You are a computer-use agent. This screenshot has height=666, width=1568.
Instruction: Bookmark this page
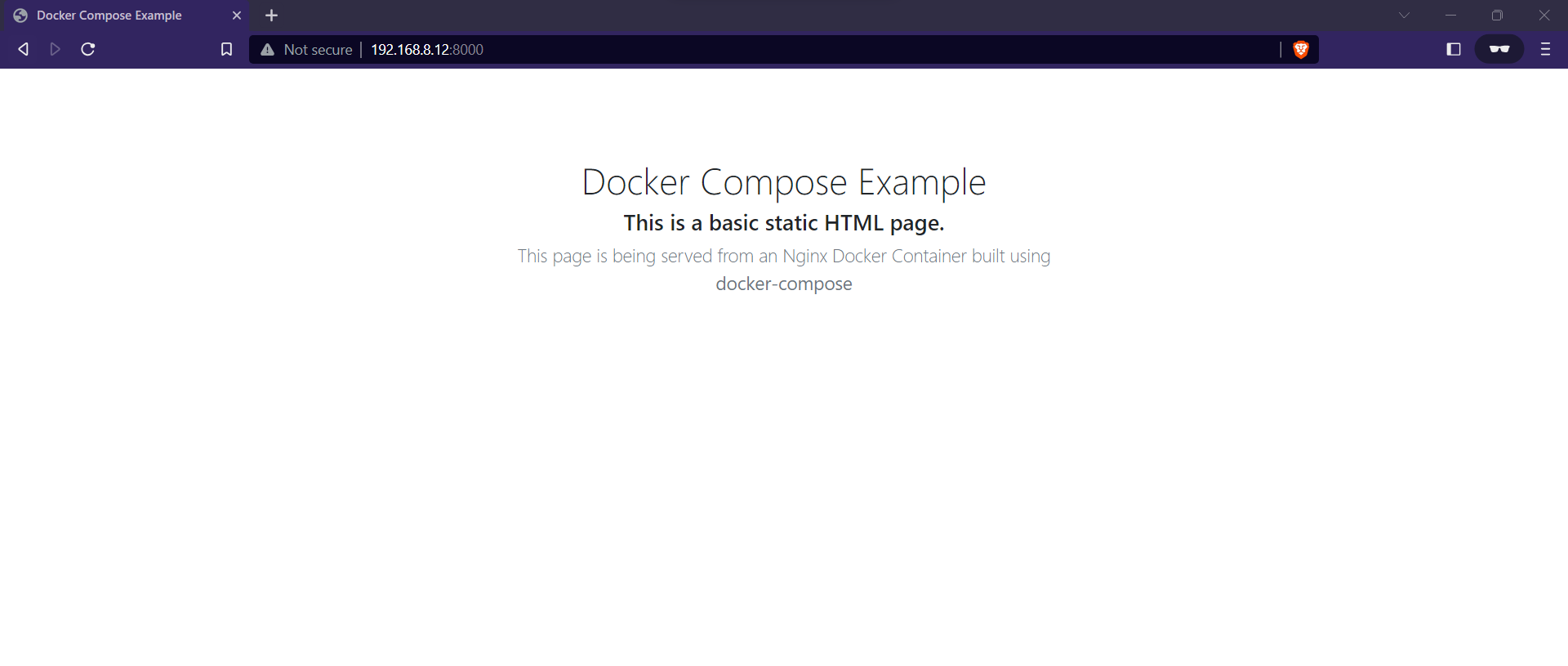[226, 49]
